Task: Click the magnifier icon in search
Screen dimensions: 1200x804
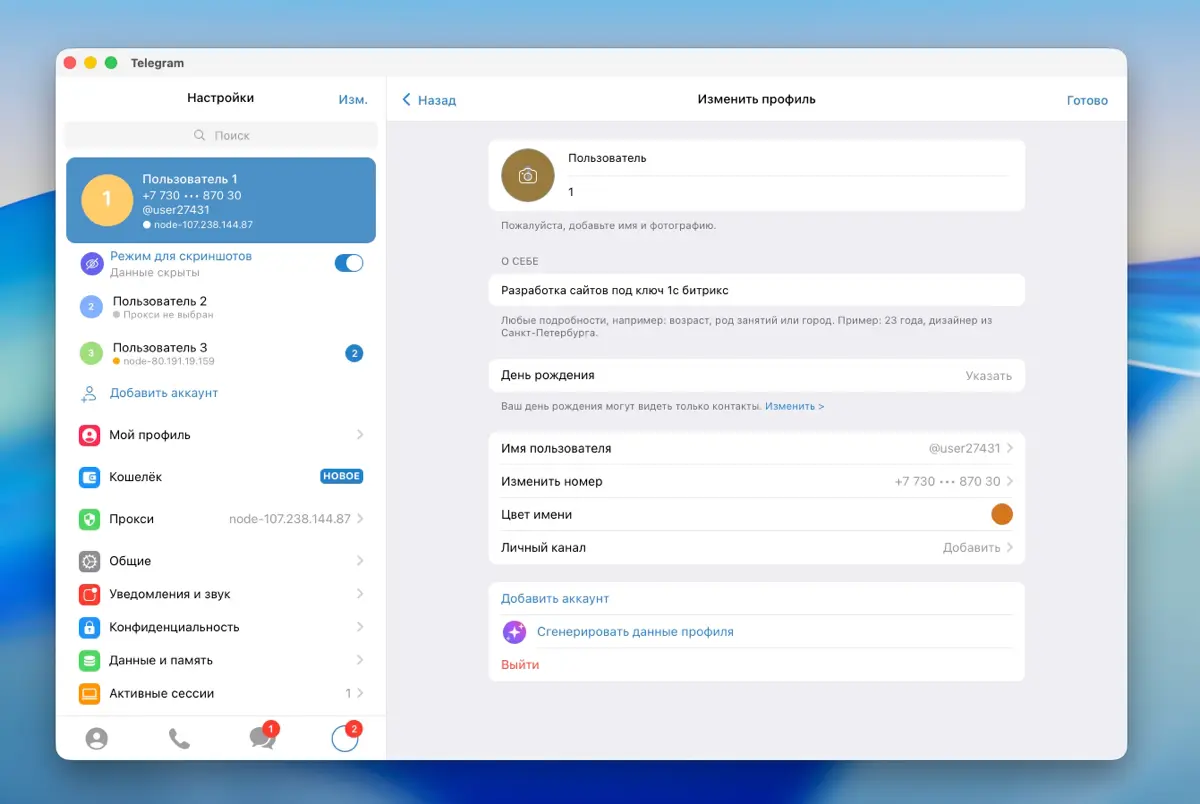Action: (x=199, y=135)
